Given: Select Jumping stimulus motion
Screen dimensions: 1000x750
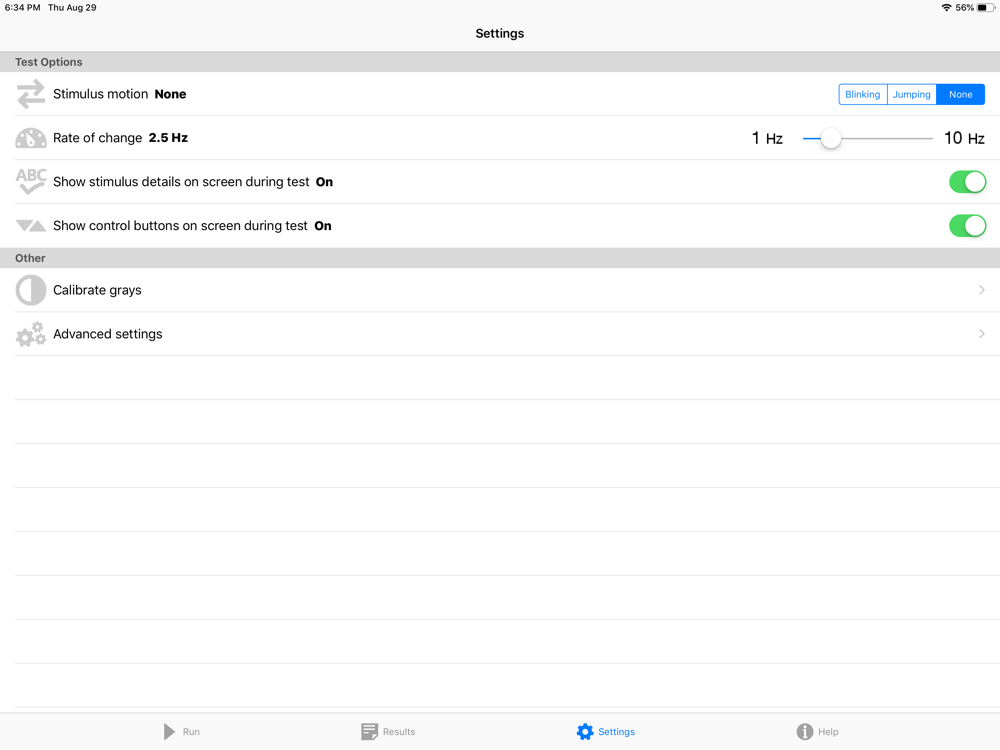Looking at the screenshot, I should 911,94.
